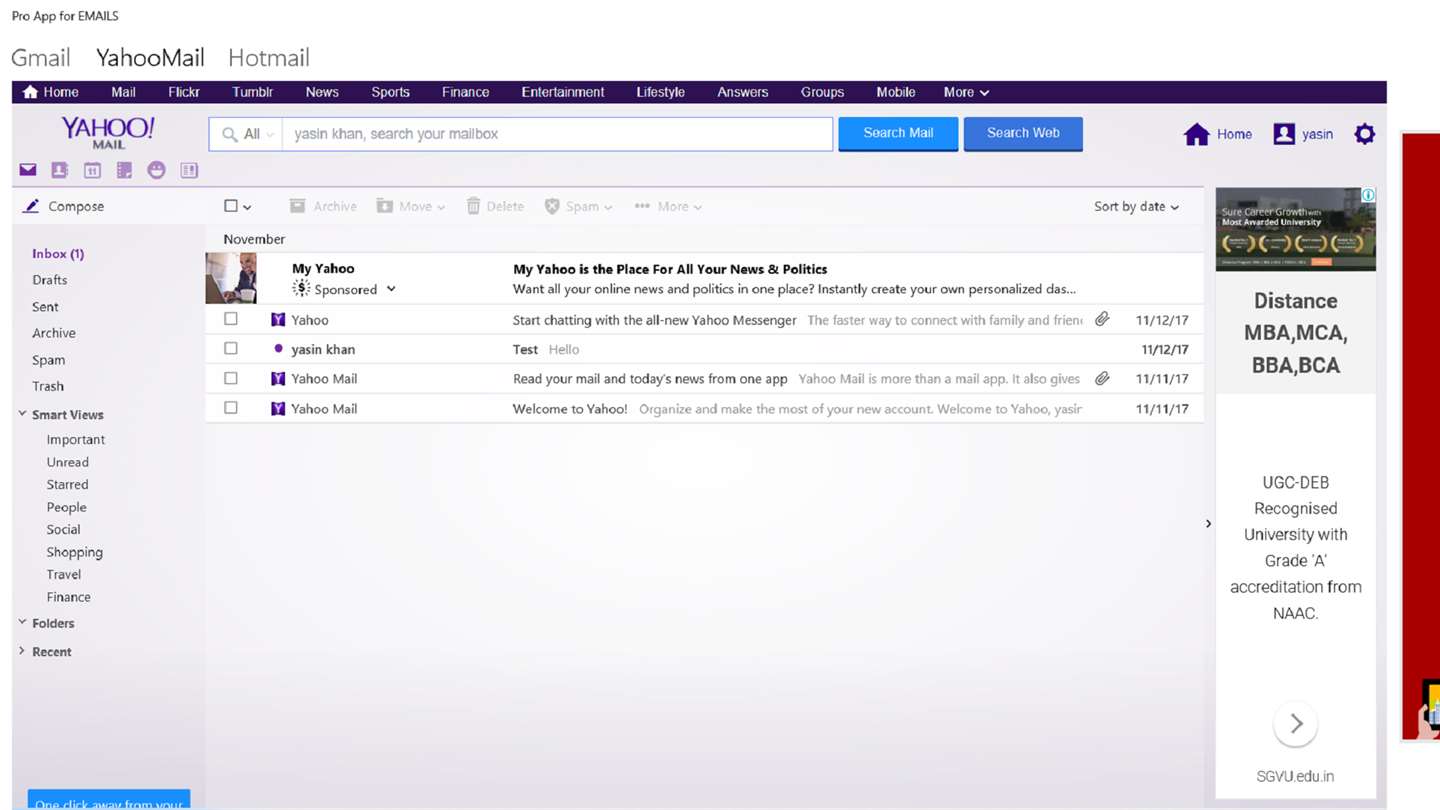1440x810 pixels.
Task: Click the Compose pencil button
Action: point(64,206)
